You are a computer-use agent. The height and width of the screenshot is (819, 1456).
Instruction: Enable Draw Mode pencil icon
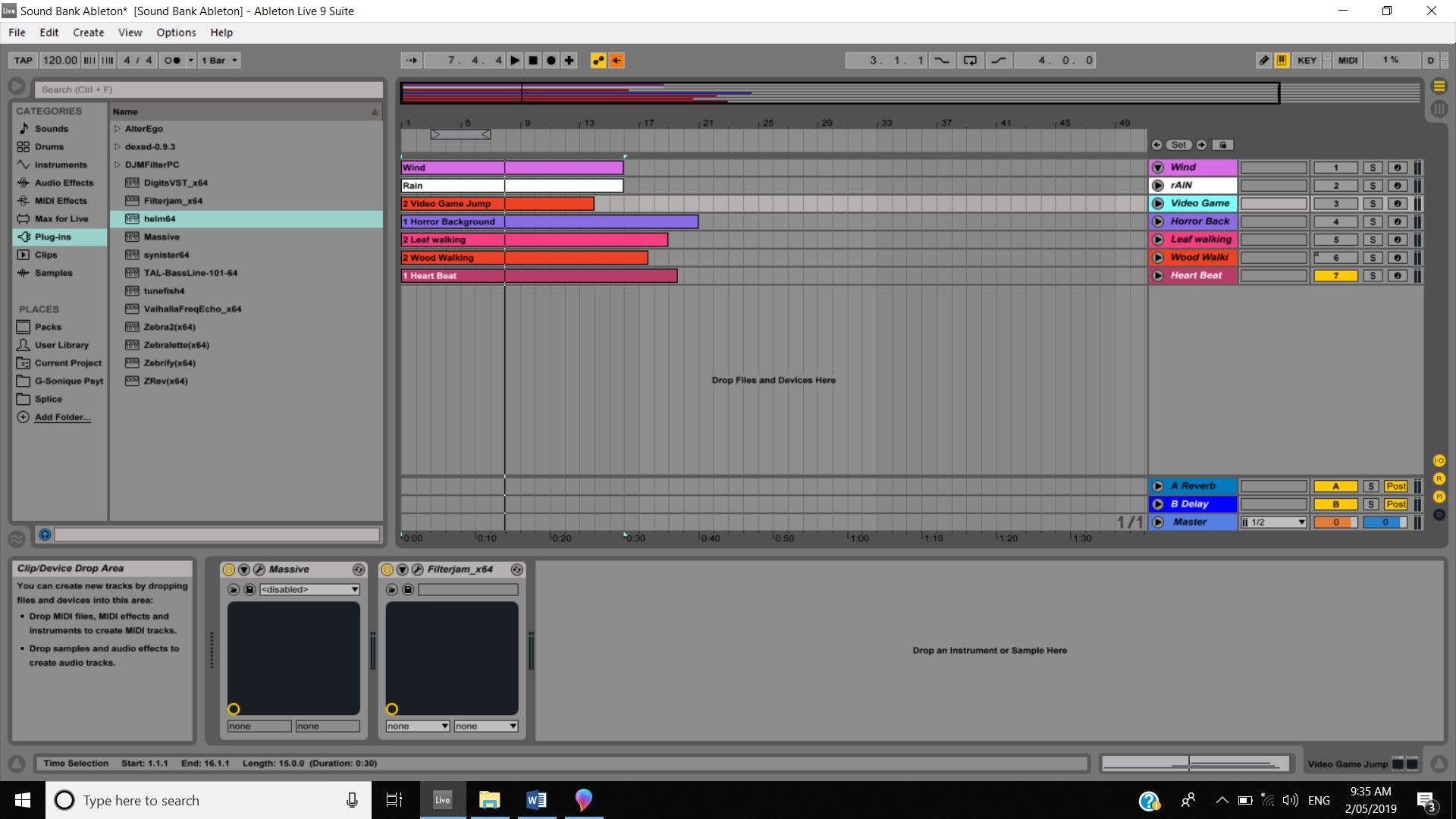pos(1263,61)
